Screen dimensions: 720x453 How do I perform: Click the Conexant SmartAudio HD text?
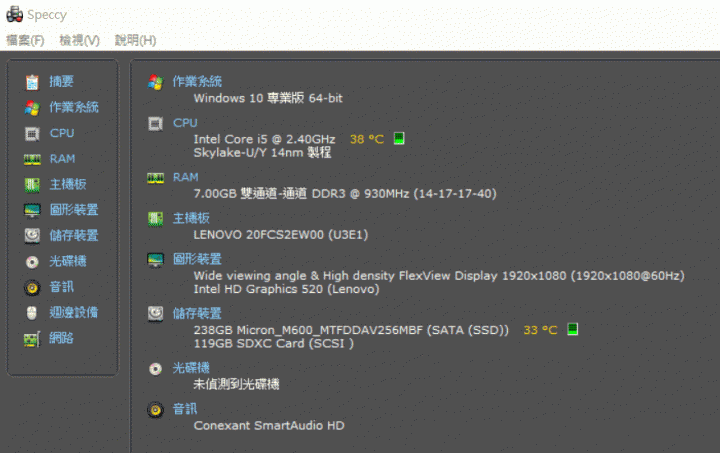[269, 425]
